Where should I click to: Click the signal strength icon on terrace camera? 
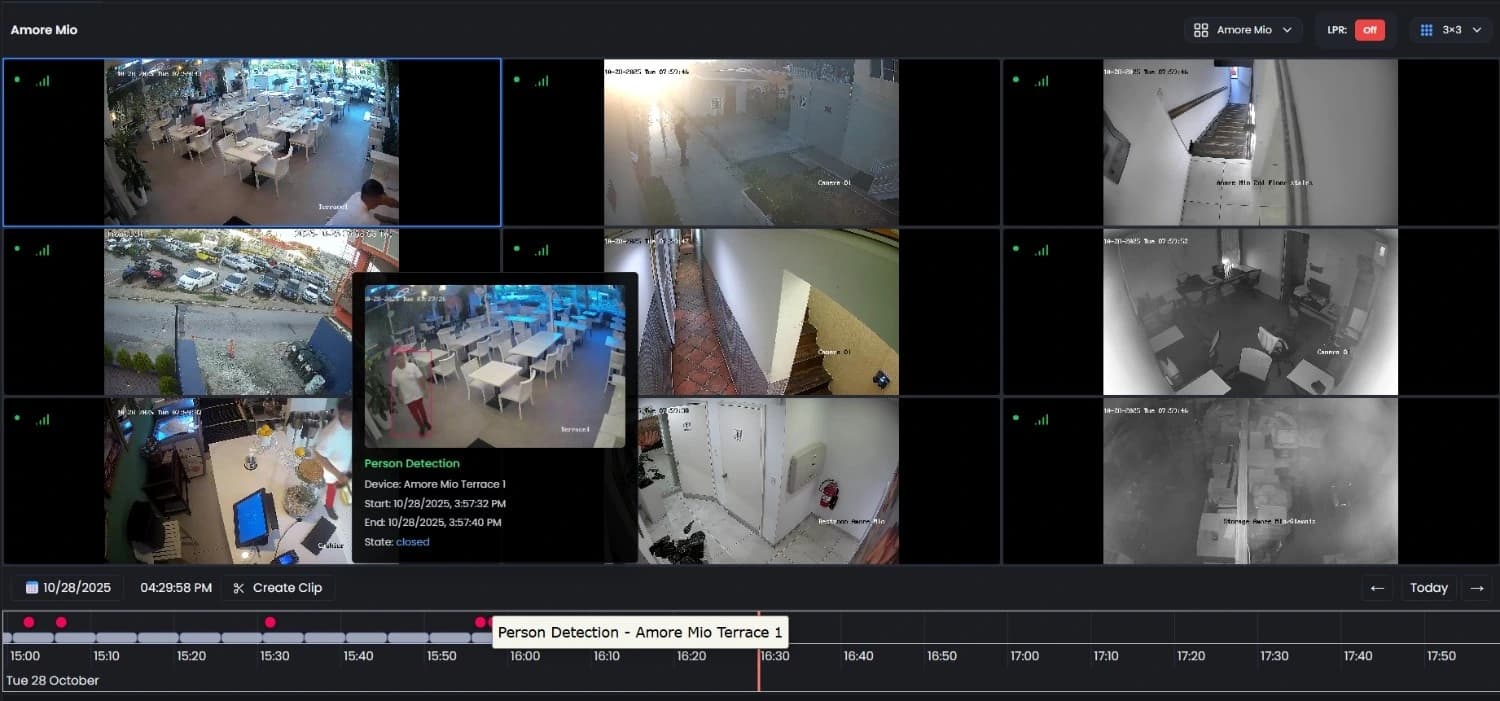(42, 80)
